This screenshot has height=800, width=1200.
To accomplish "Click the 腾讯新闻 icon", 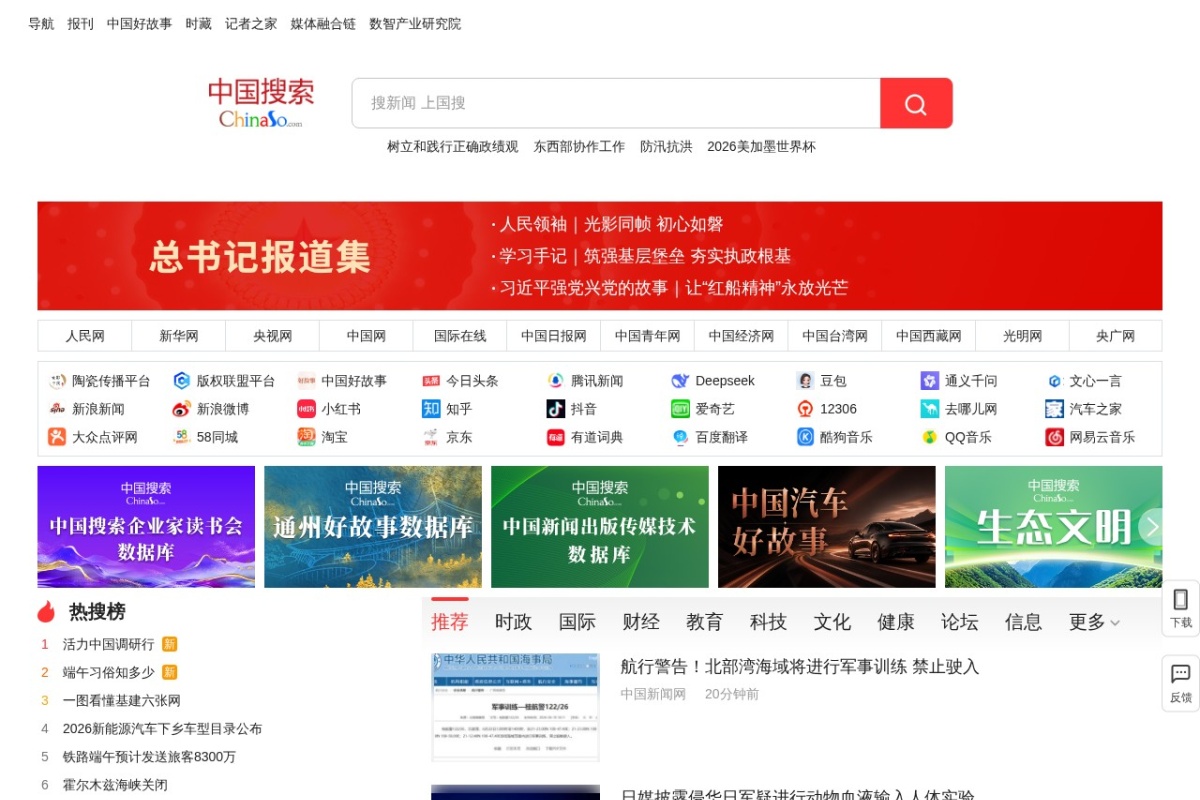I will (x=556, y=381).
